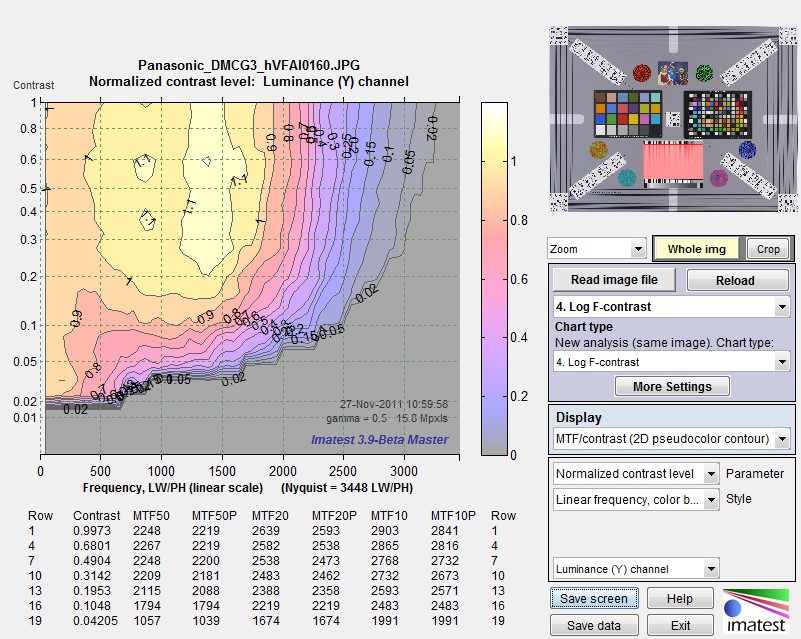Viewport: 801px width, 639px height.
Task: Click the MTF50P column header
Action: point(214,516)
